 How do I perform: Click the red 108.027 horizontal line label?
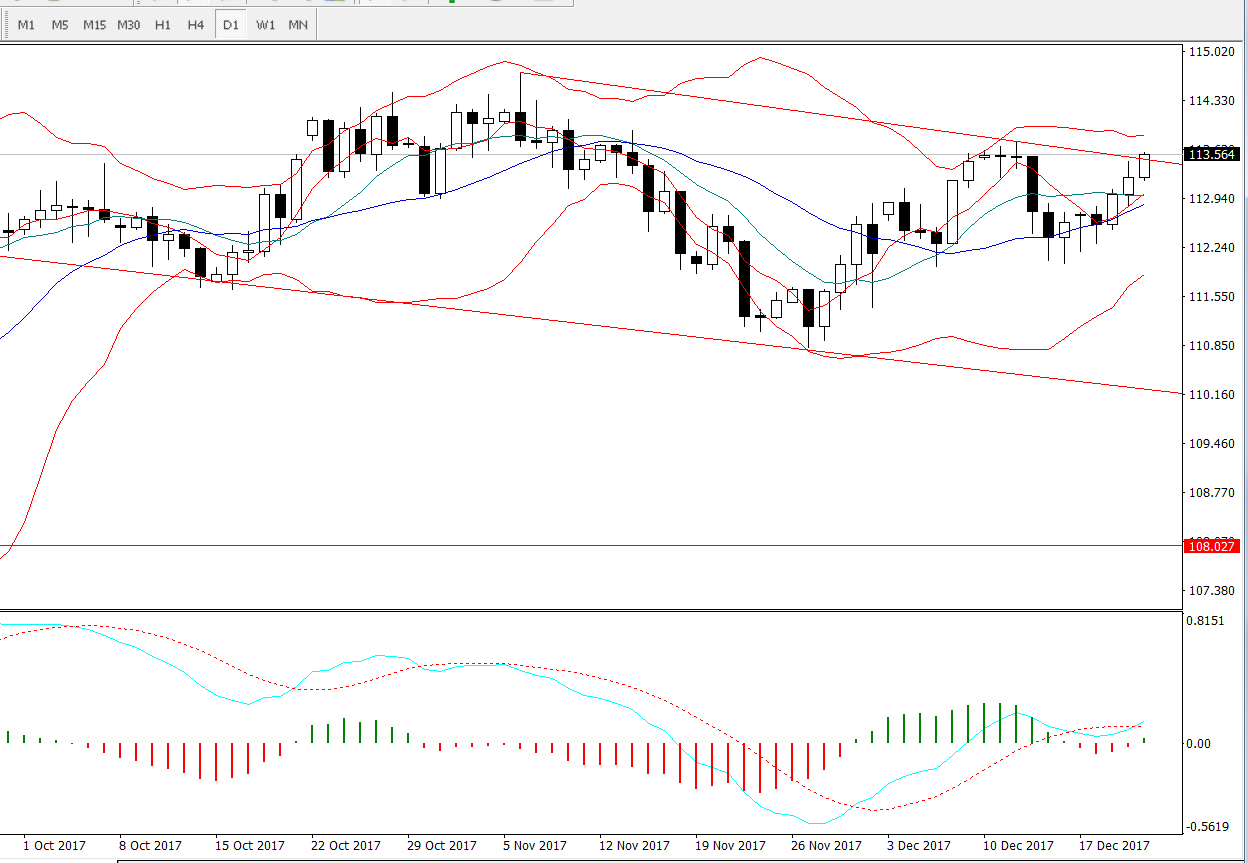tap(1211, 546)
